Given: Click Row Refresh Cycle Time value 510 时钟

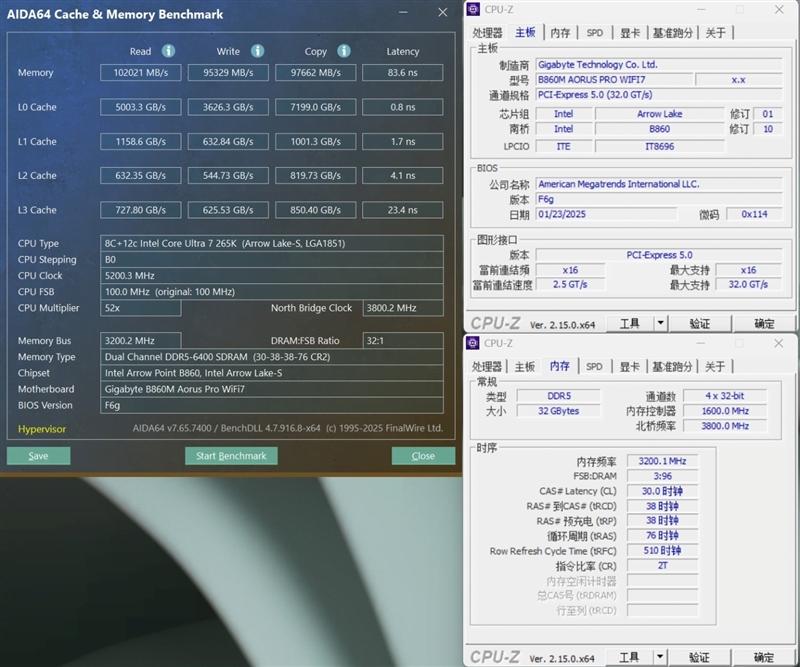Looking at the screenshot, I should 662,551.
